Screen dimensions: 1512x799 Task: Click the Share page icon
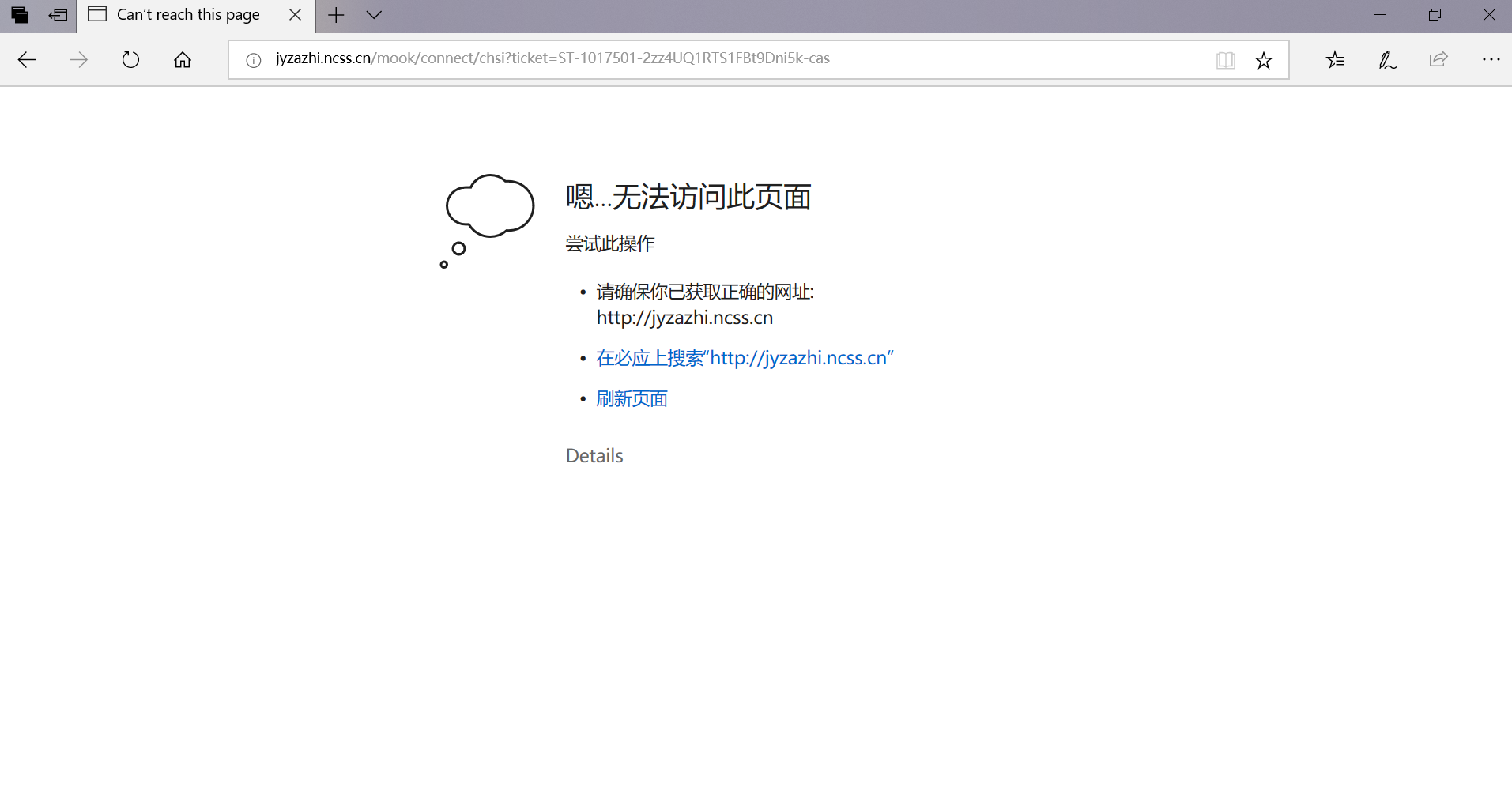point(1438,60)
